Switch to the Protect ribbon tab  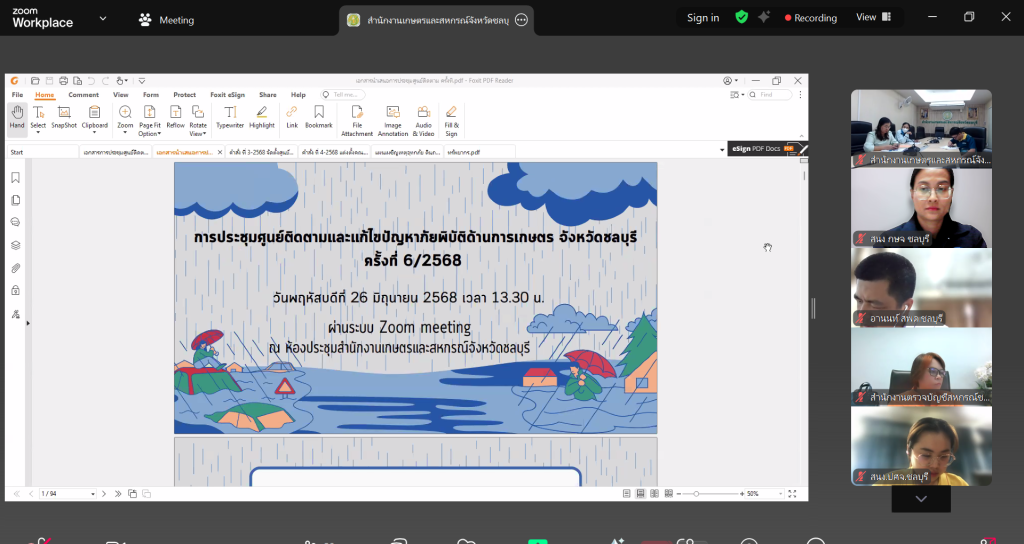coord(185,95)
